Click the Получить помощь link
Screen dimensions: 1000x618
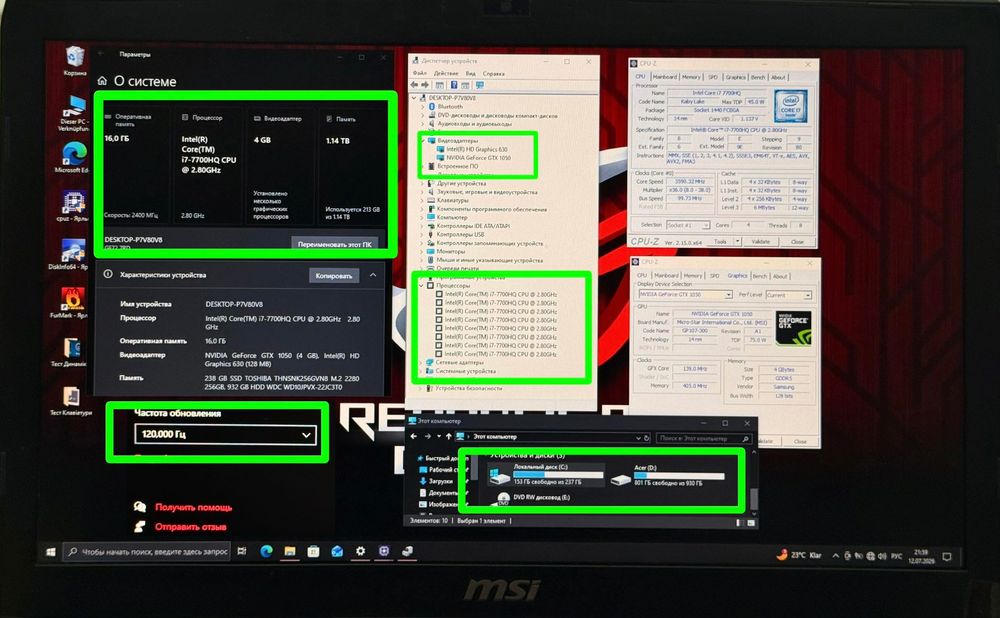(x=194, y=508)
